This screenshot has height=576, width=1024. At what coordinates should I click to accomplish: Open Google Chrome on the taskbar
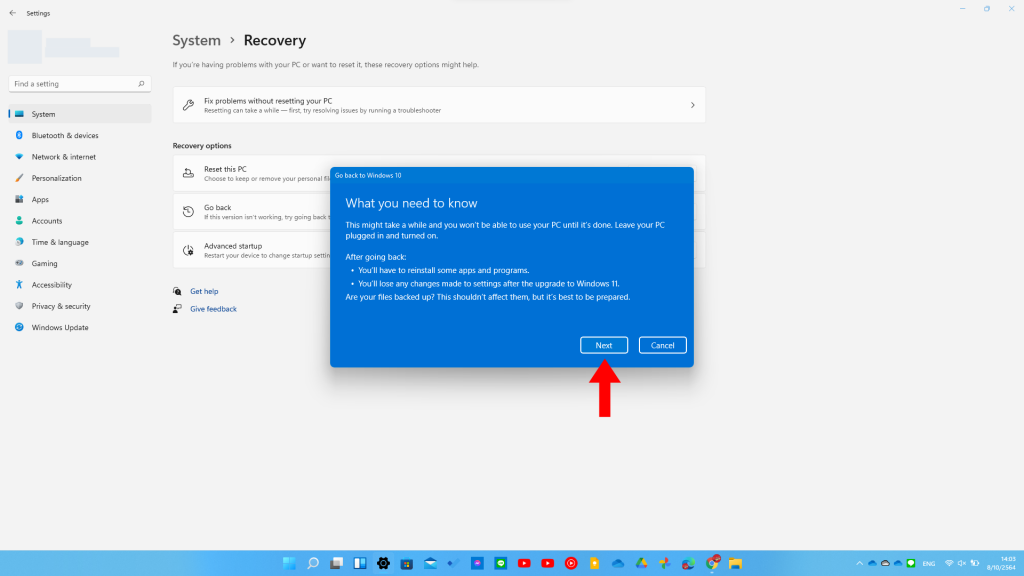click(x=712, y=563)
